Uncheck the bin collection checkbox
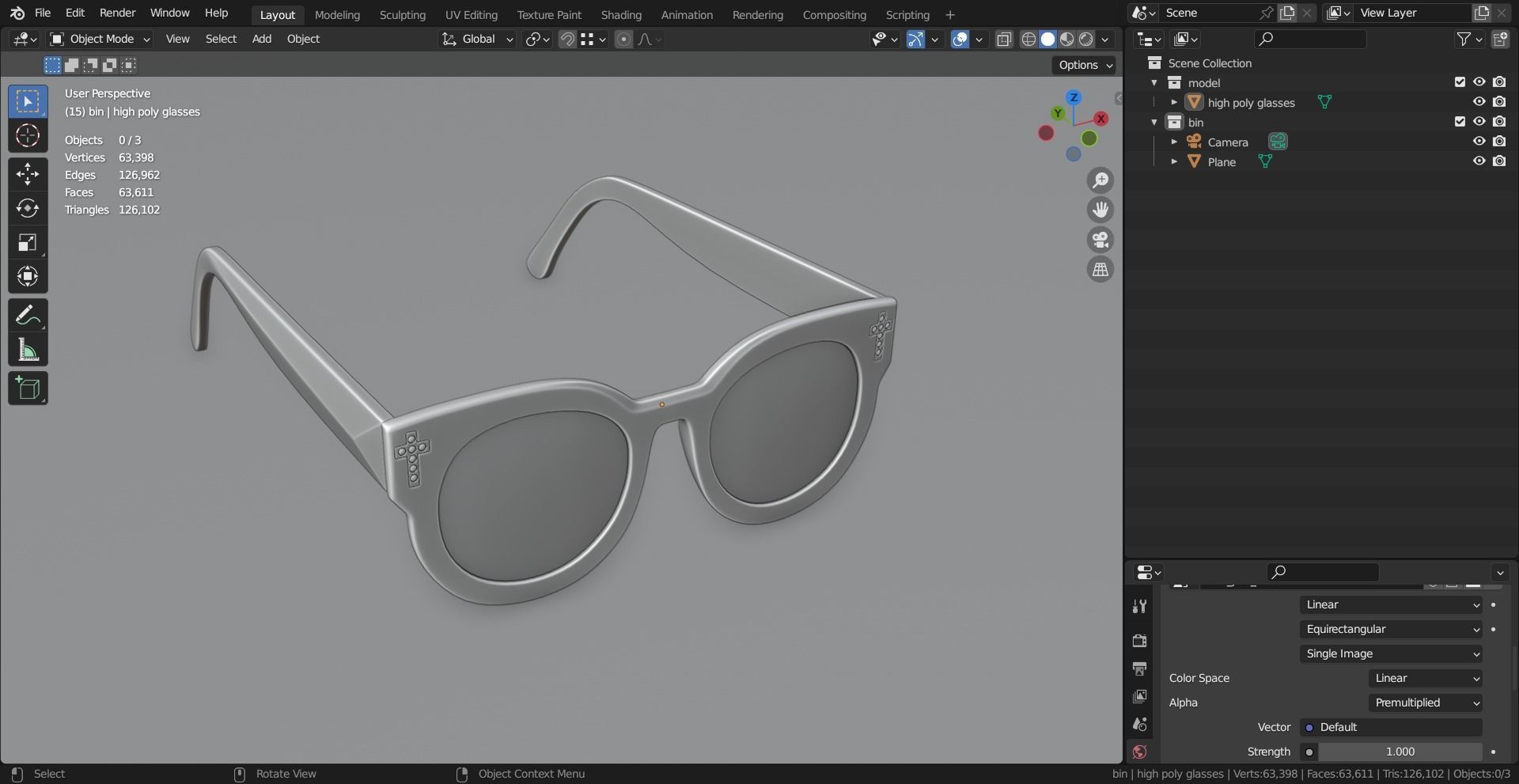1519x784 pixels. tap(1460, 122)
